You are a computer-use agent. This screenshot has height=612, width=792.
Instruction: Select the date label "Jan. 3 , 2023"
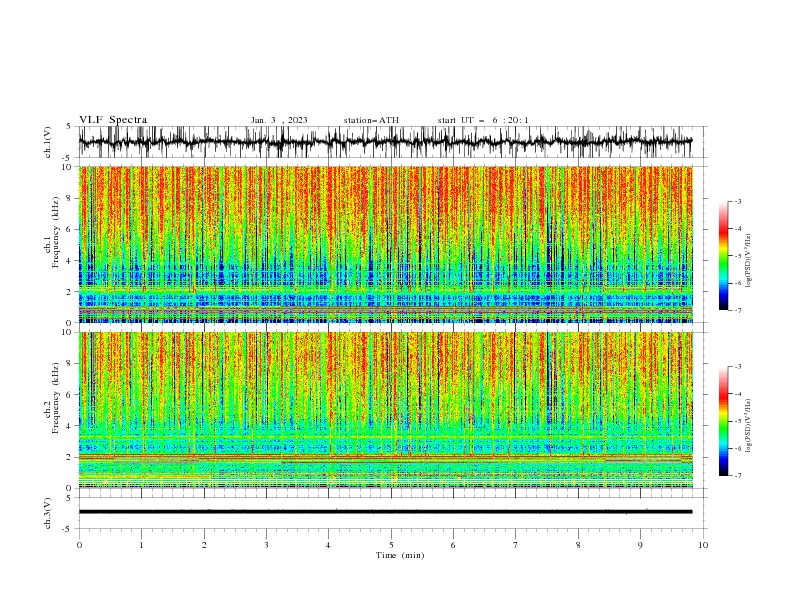279,120
